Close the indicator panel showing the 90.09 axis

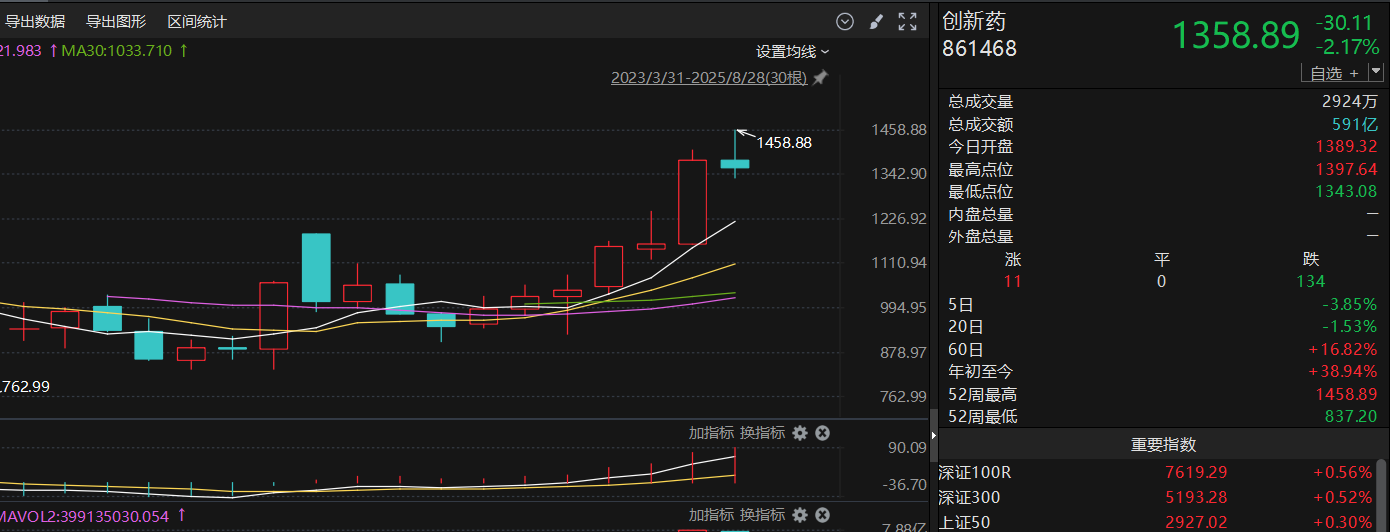822,433
